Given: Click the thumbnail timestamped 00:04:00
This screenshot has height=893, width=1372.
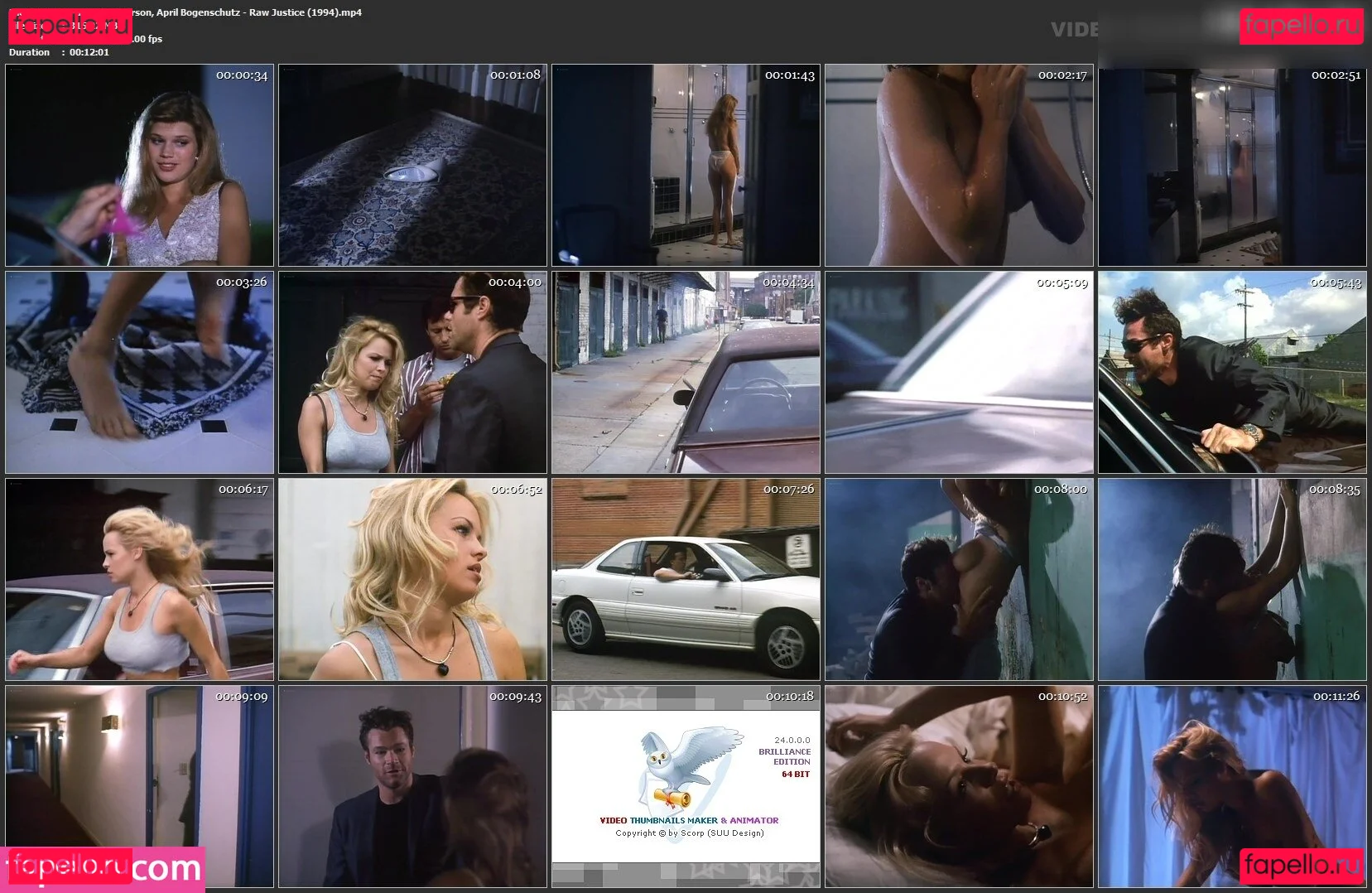Looking at the screenshot, I should click(412, 372).
